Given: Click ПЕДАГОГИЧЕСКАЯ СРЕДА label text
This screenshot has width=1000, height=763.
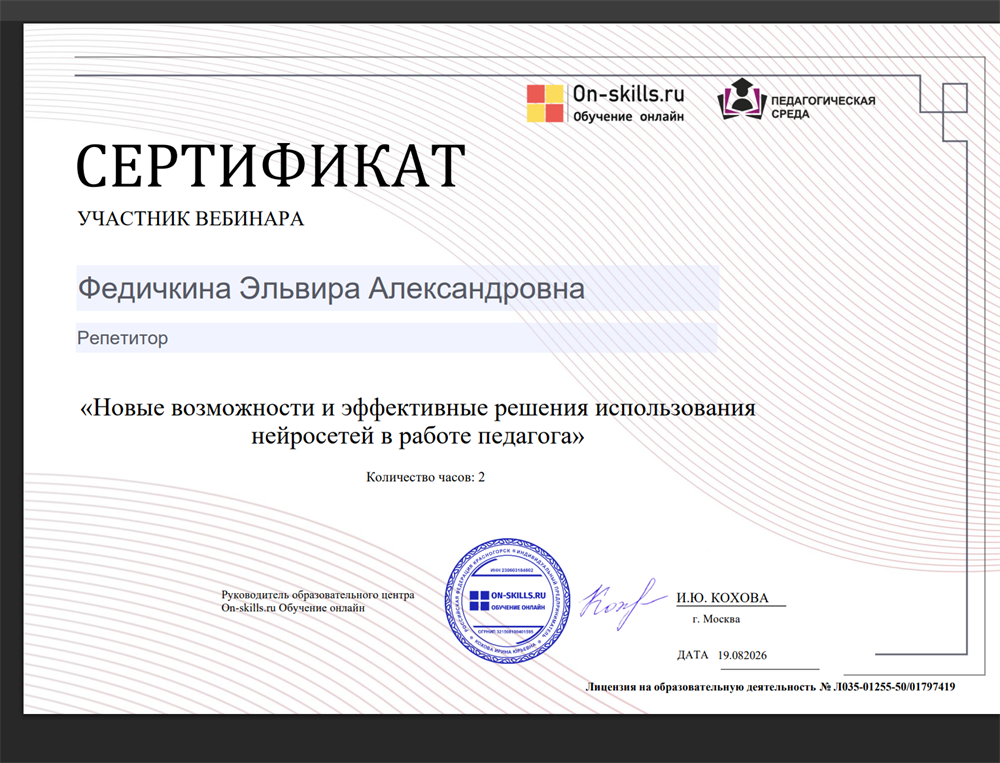Looking at the screenshot, I should [x=823, y=107].
